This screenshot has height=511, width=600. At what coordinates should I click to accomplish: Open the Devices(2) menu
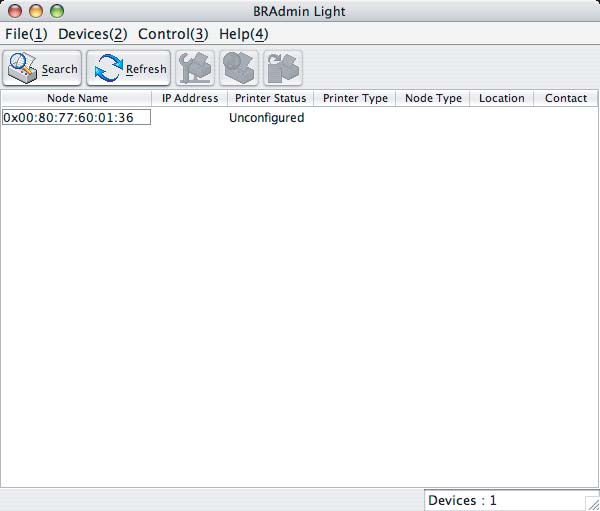pos(93,34)
